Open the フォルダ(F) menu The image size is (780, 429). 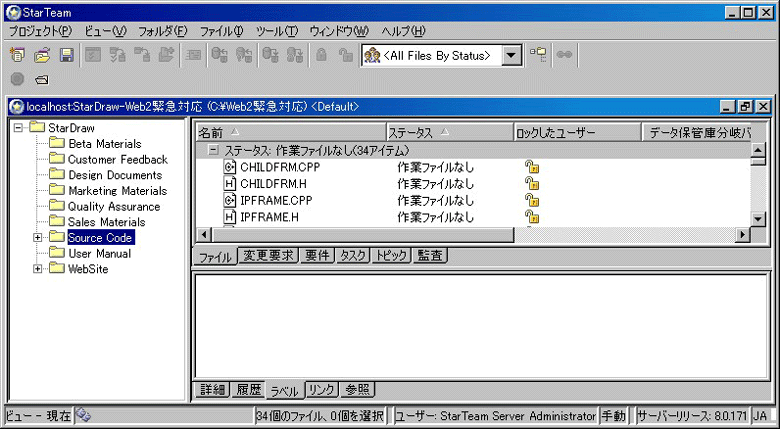163,31
